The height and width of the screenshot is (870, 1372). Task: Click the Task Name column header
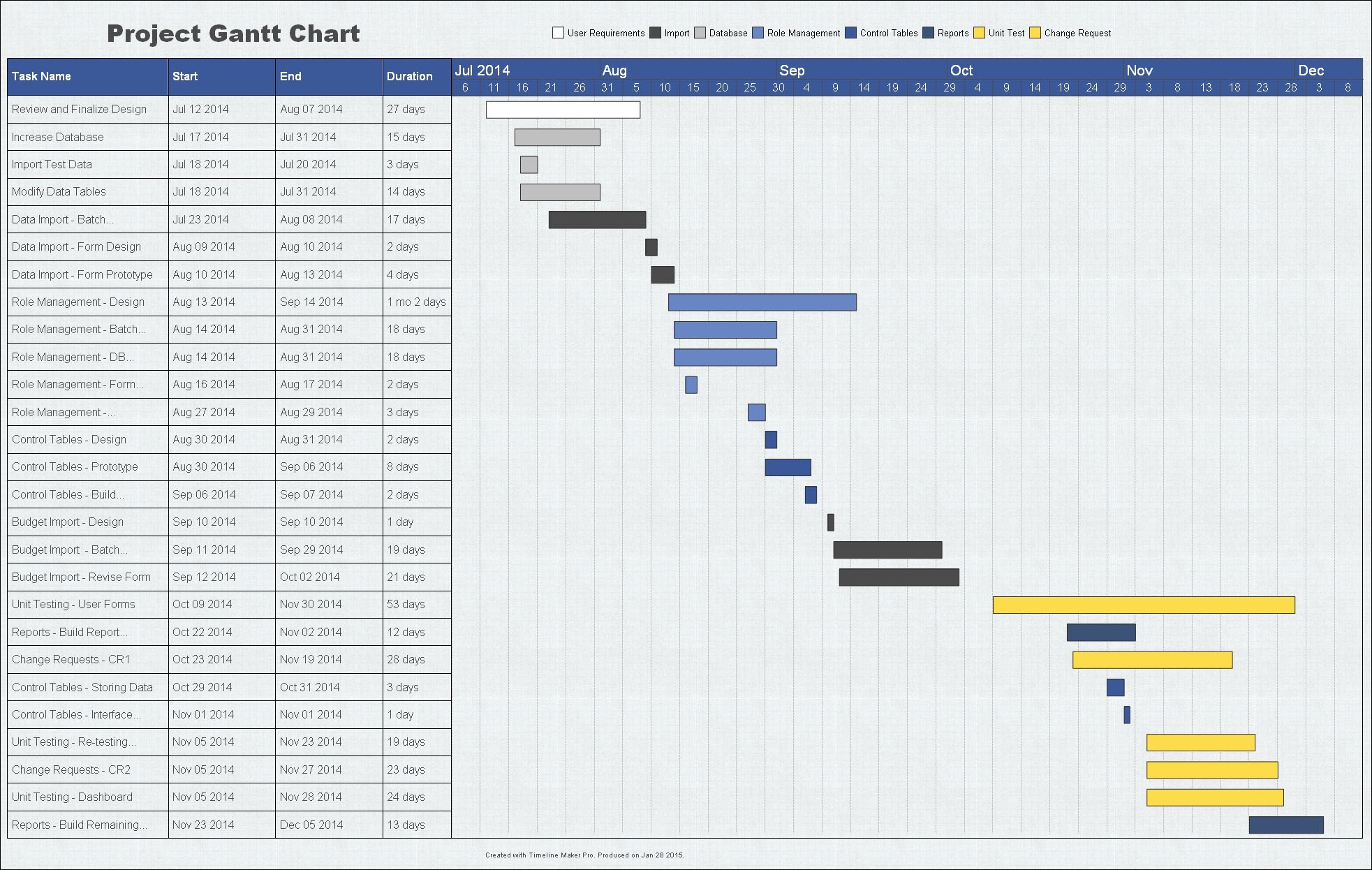[x=40, y=76]
